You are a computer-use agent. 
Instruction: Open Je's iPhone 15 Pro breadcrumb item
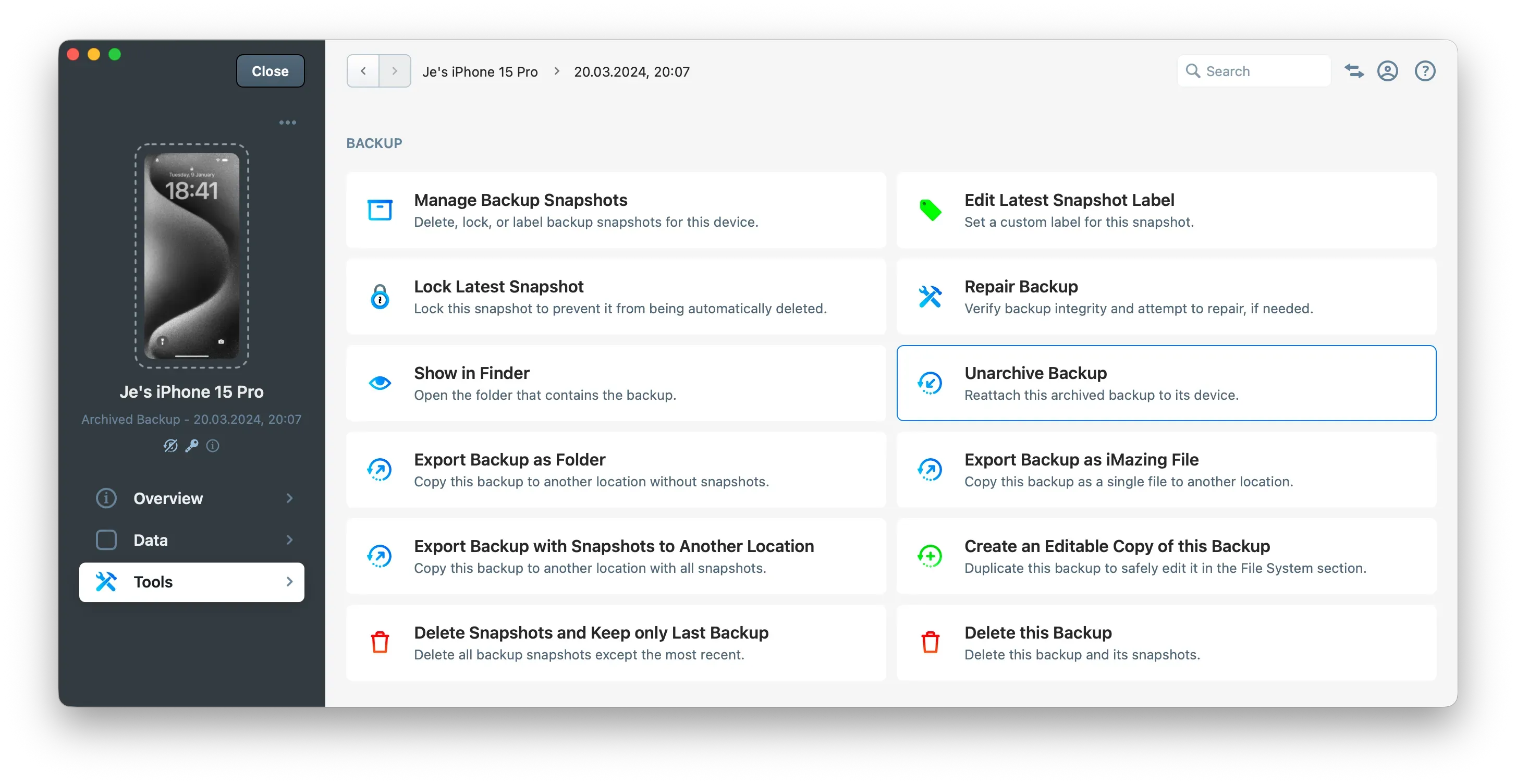click(480, 71)
